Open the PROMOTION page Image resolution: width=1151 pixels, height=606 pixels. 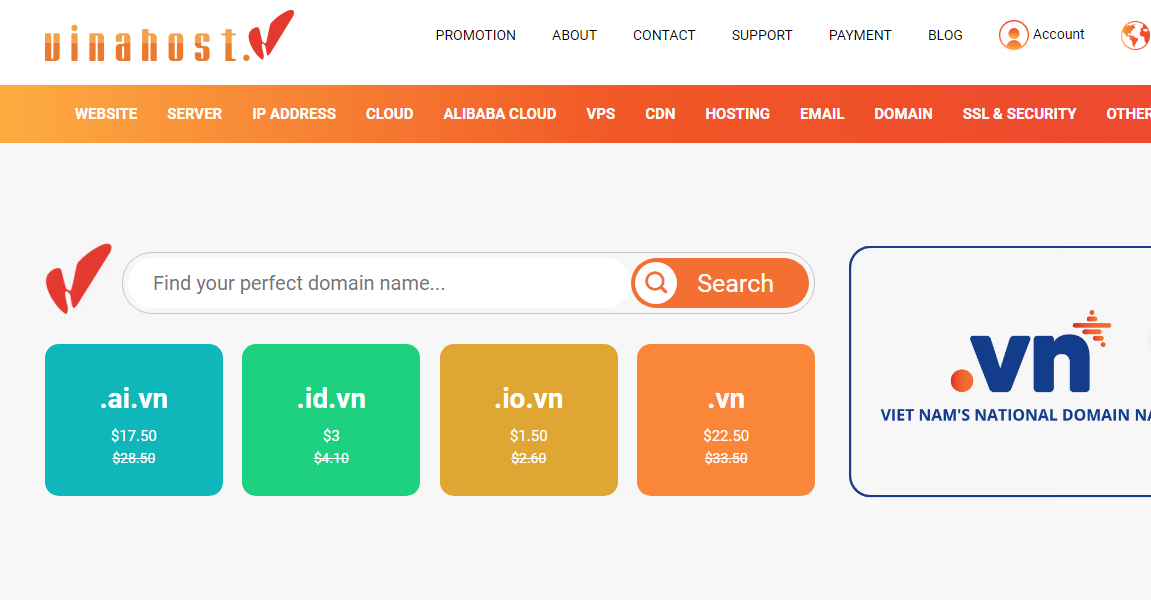(x=476, y=35)
